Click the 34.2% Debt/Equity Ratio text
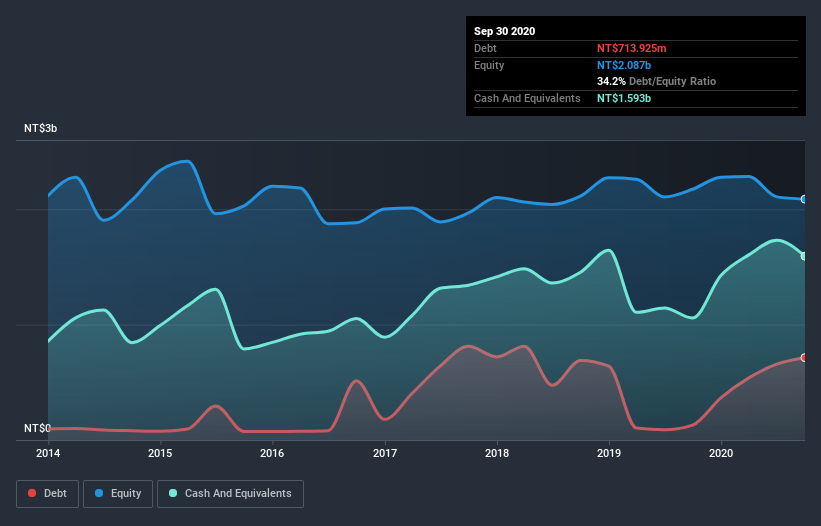The height and width of the screenshot is (526, 821). tap(656, 81)
